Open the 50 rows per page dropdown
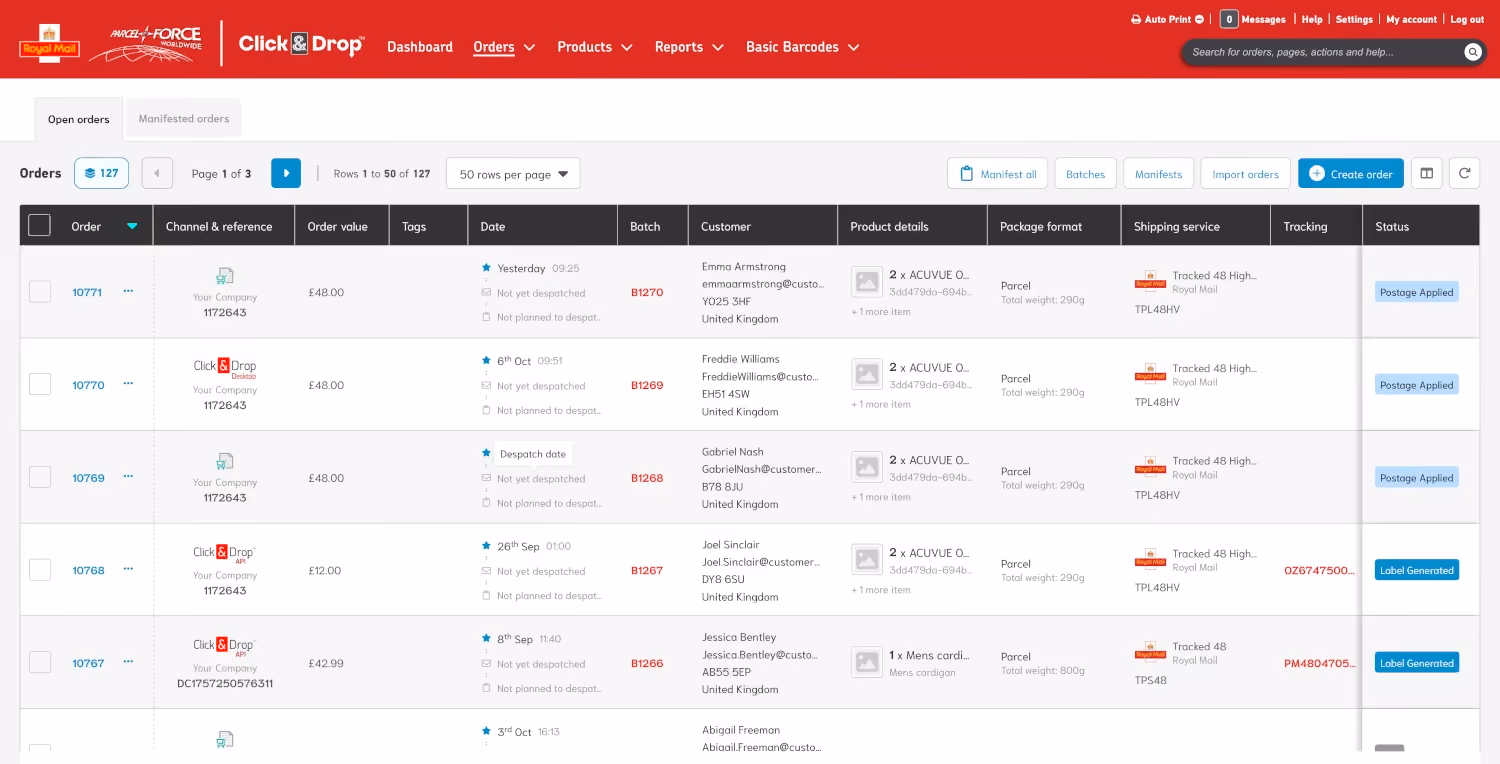 [x=513, y=173]
